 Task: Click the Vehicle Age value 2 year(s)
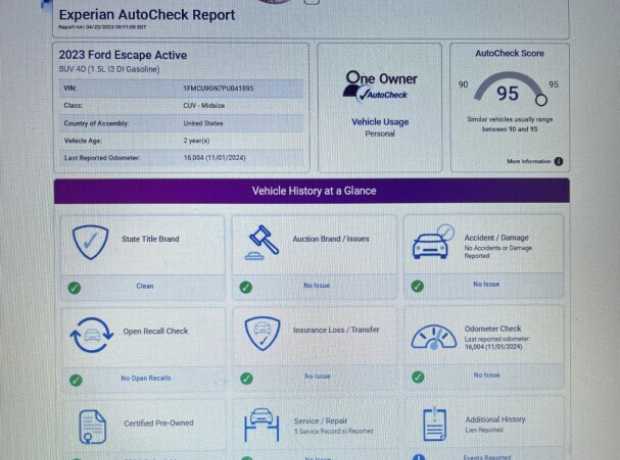tap(197, 140)
